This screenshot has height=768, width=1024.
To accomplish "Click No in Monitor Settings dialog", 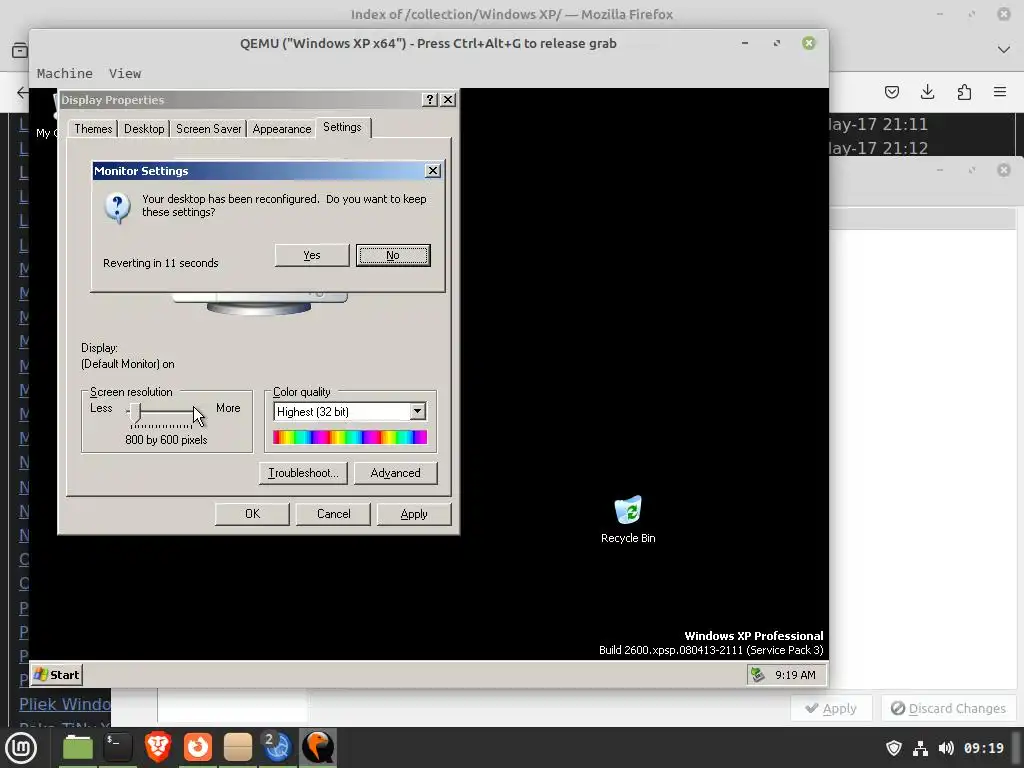I will [x=392, y=255].
